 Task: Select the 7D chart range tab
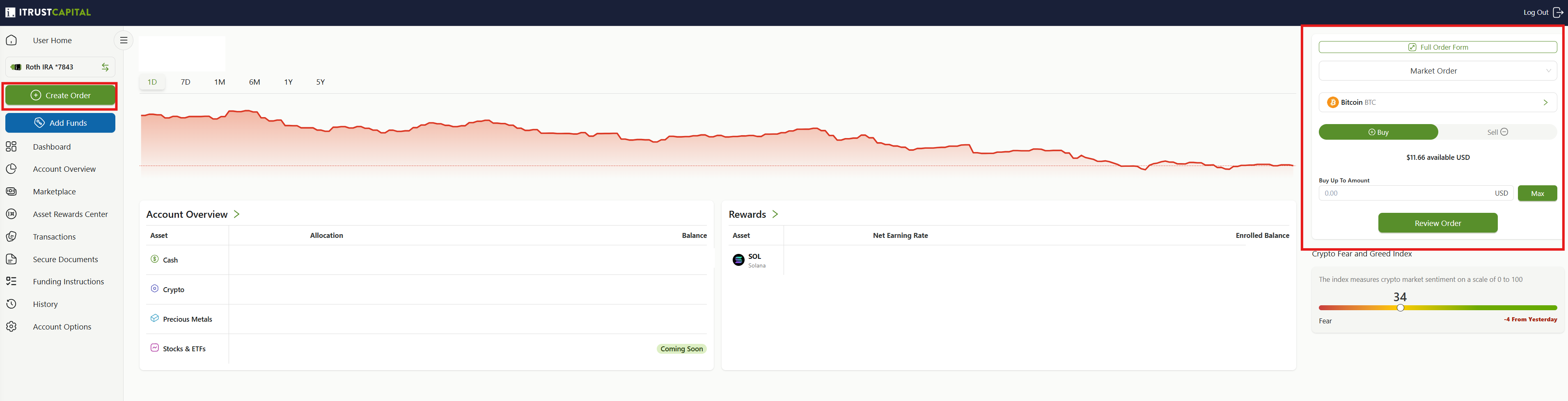pos(186,82)
